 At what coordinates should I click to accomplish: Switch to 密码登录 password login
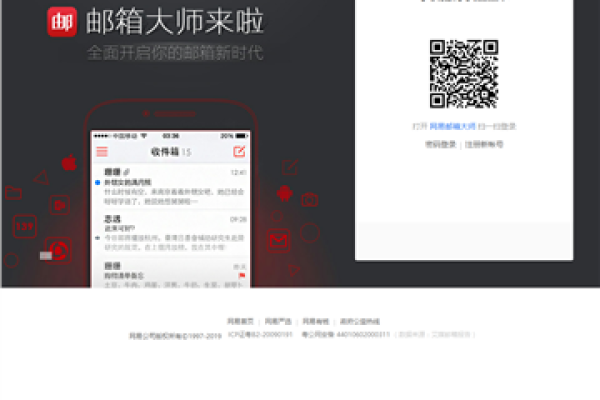click(440, 144)
